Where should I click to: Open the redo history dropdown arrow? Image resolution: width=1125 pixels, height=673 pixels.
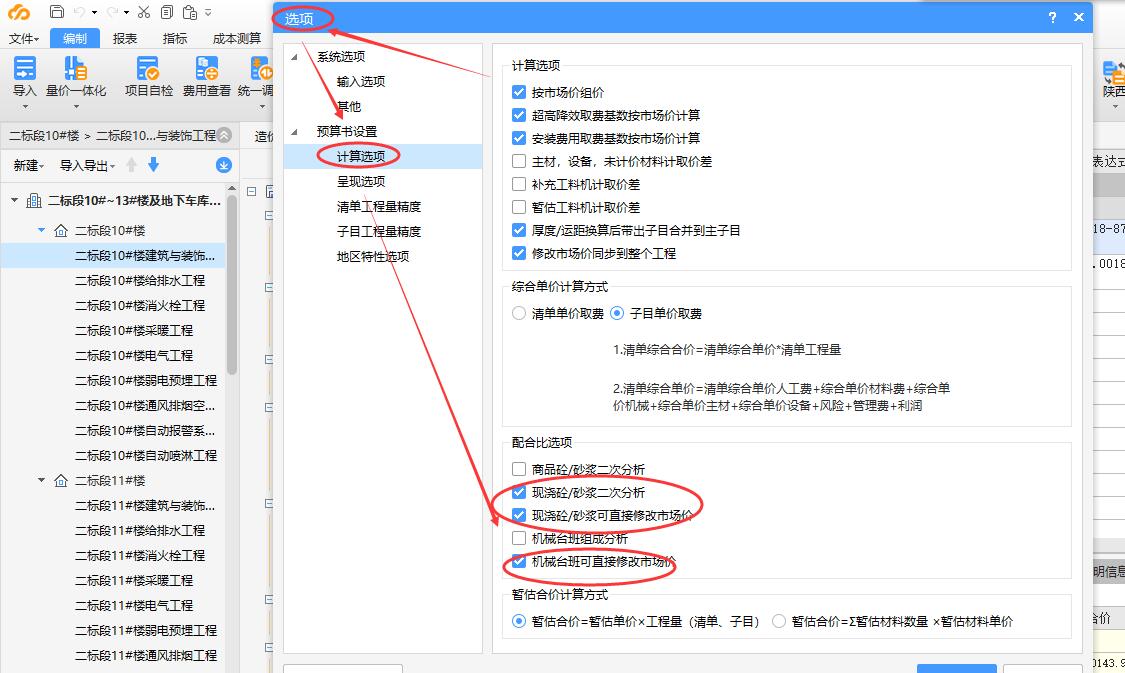click(x=126, y=12)
